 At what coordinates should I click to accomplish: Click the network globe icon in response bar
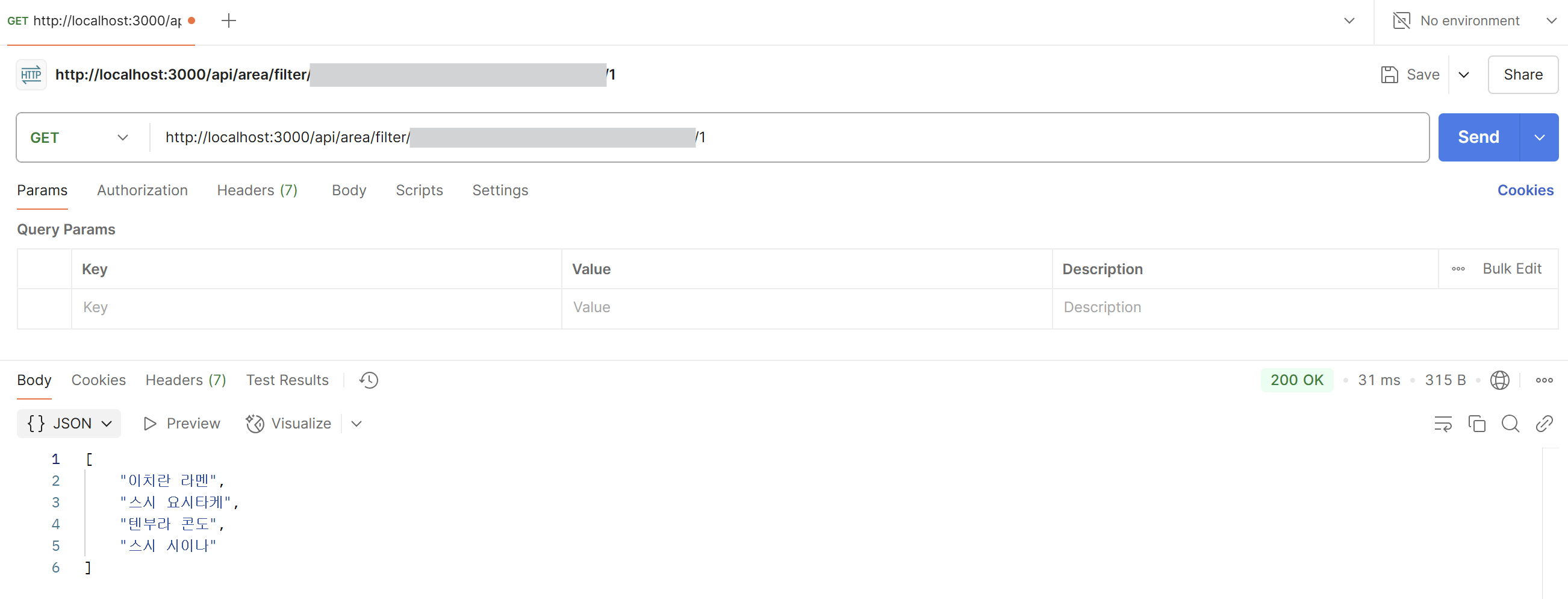pos(1499,380)
